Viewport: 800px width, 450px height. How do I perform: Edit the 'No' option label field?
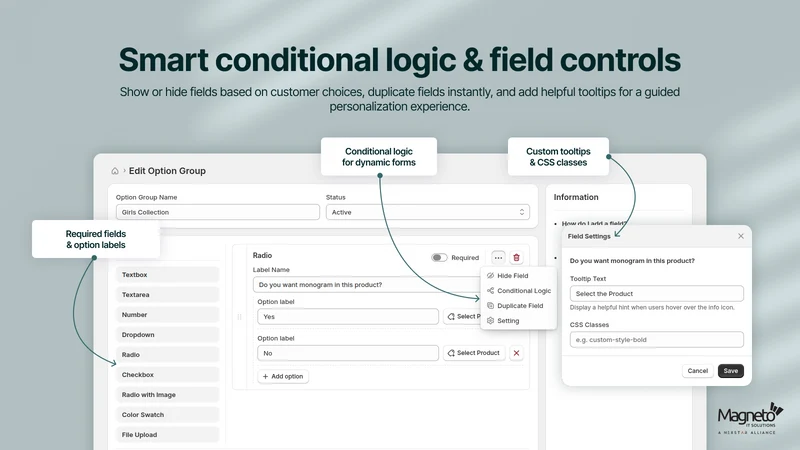tap(348, 353)
